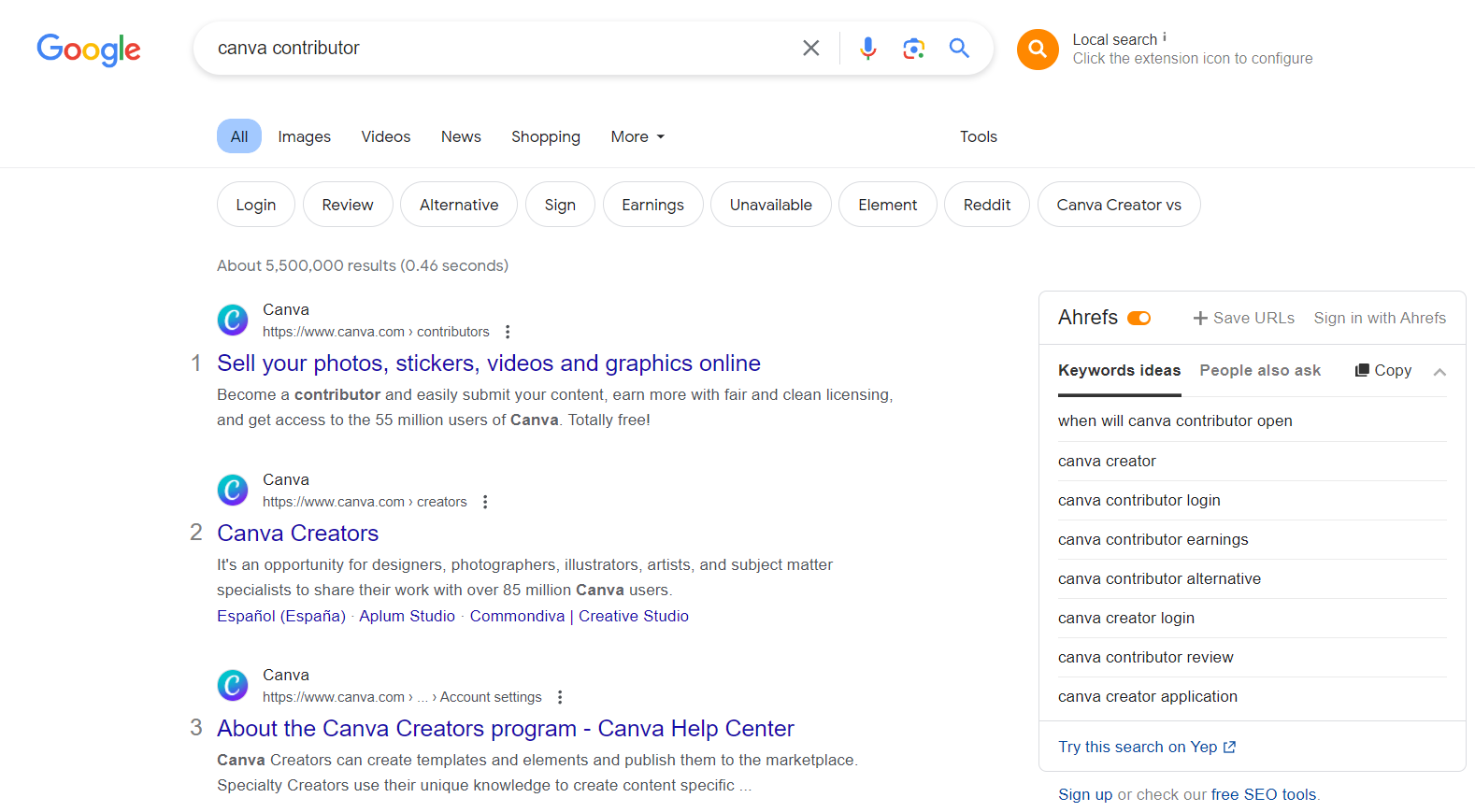
Task: Click keyword 'canva creator'
Action: 1107,461
